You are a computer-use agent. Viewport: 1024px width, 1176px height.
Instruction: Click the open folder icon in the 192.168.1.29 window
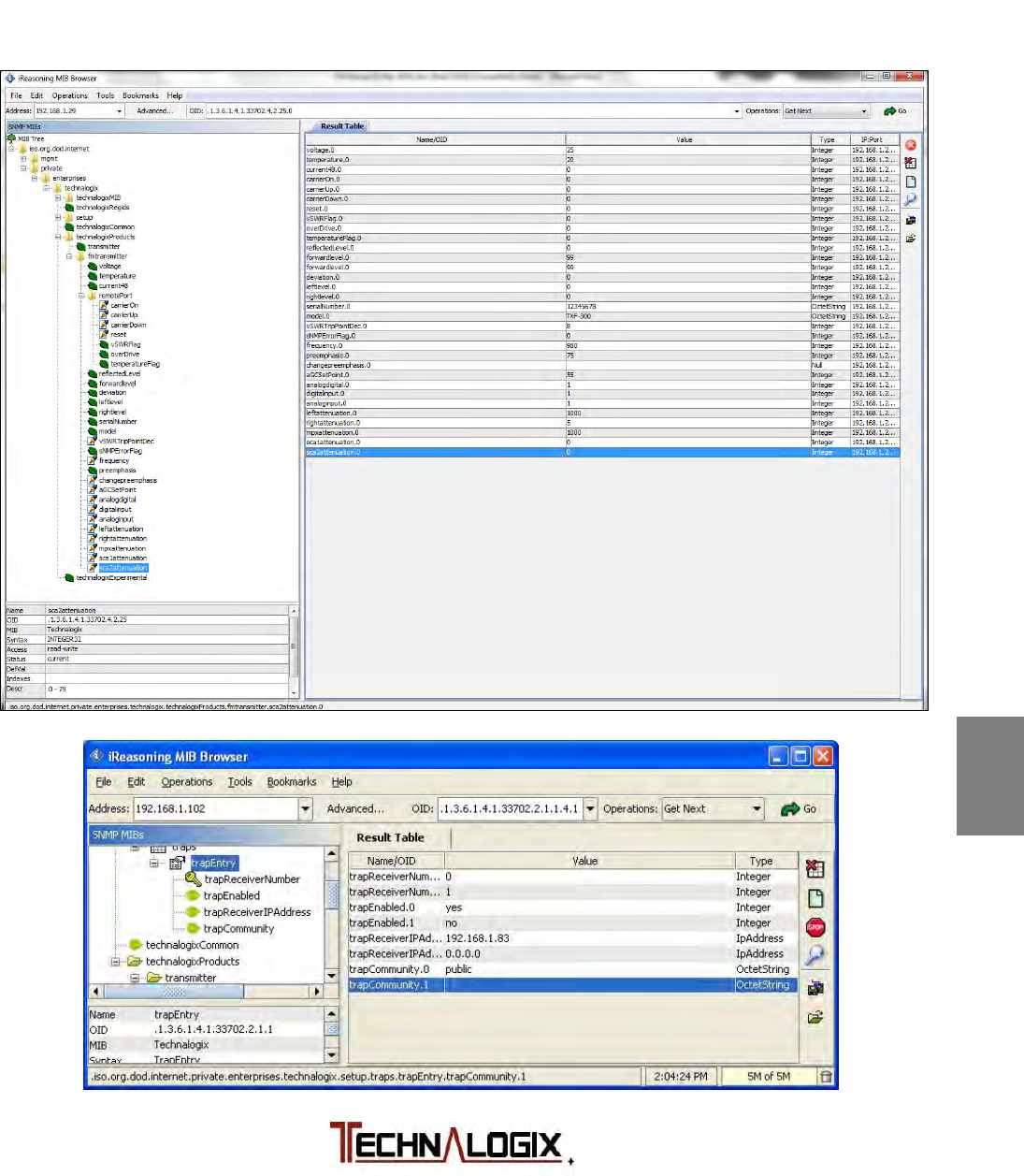pos(911,239)
